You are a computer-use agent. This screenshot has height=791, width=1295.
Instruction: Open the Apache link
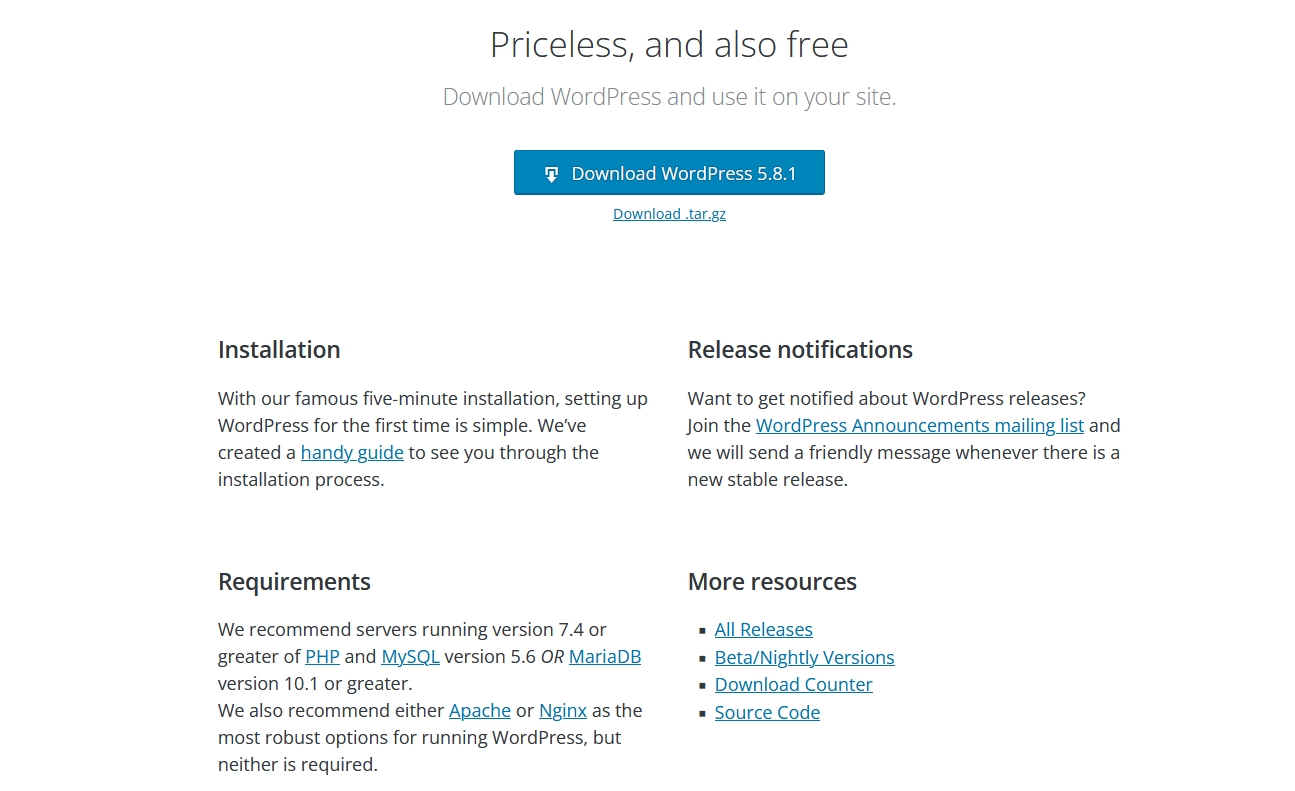pos(479,710)
